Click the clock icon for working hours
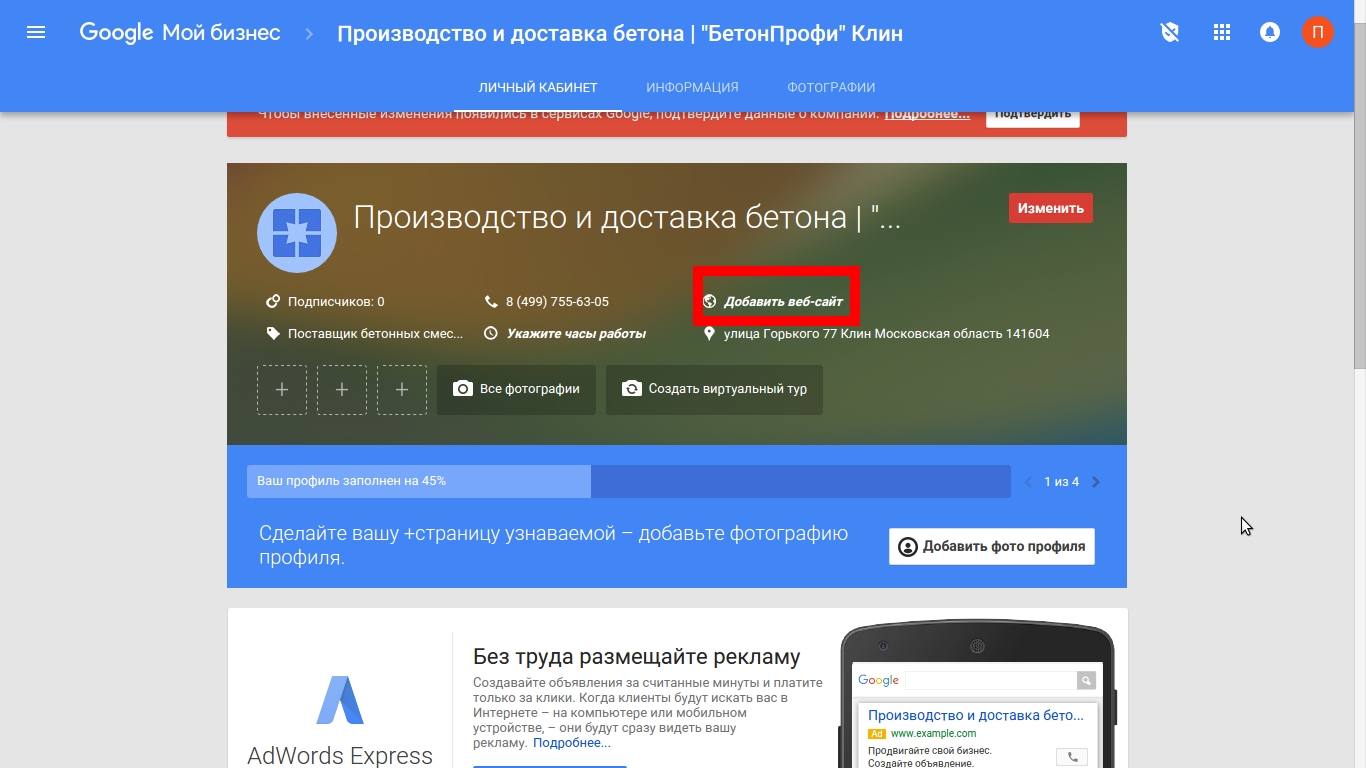The width and height of the screenshot is (1366, 768). point(491,333)
